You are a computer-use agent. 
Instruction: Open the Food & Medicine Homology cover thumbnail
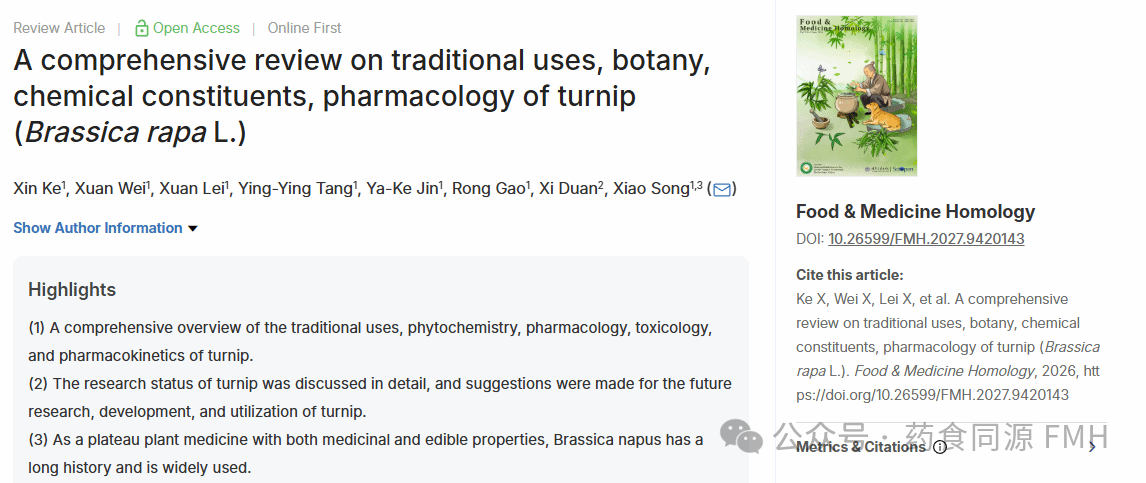pos(856,96)
